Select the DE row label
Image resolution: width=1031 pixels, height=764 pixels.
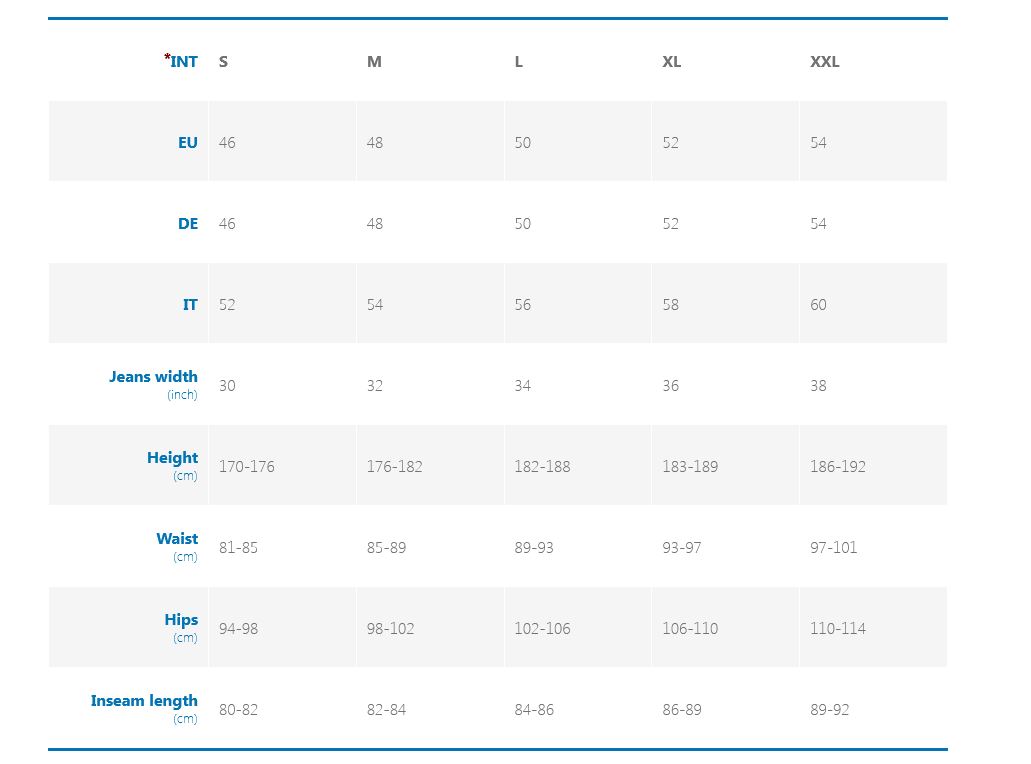click(188, 223)
